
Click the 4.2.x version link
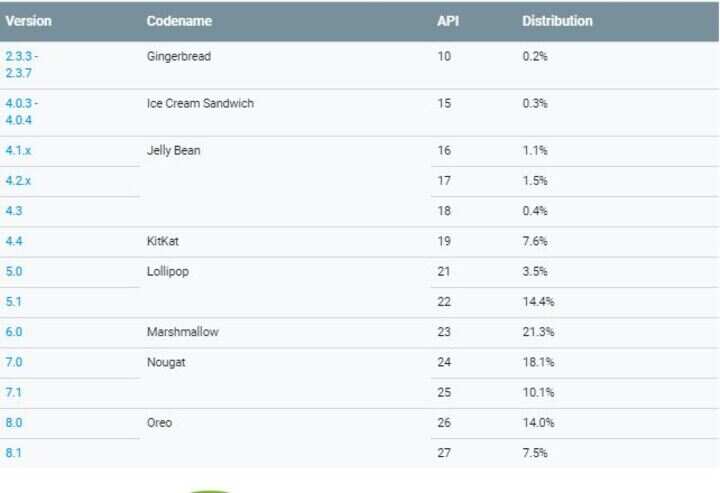point(18,181)
